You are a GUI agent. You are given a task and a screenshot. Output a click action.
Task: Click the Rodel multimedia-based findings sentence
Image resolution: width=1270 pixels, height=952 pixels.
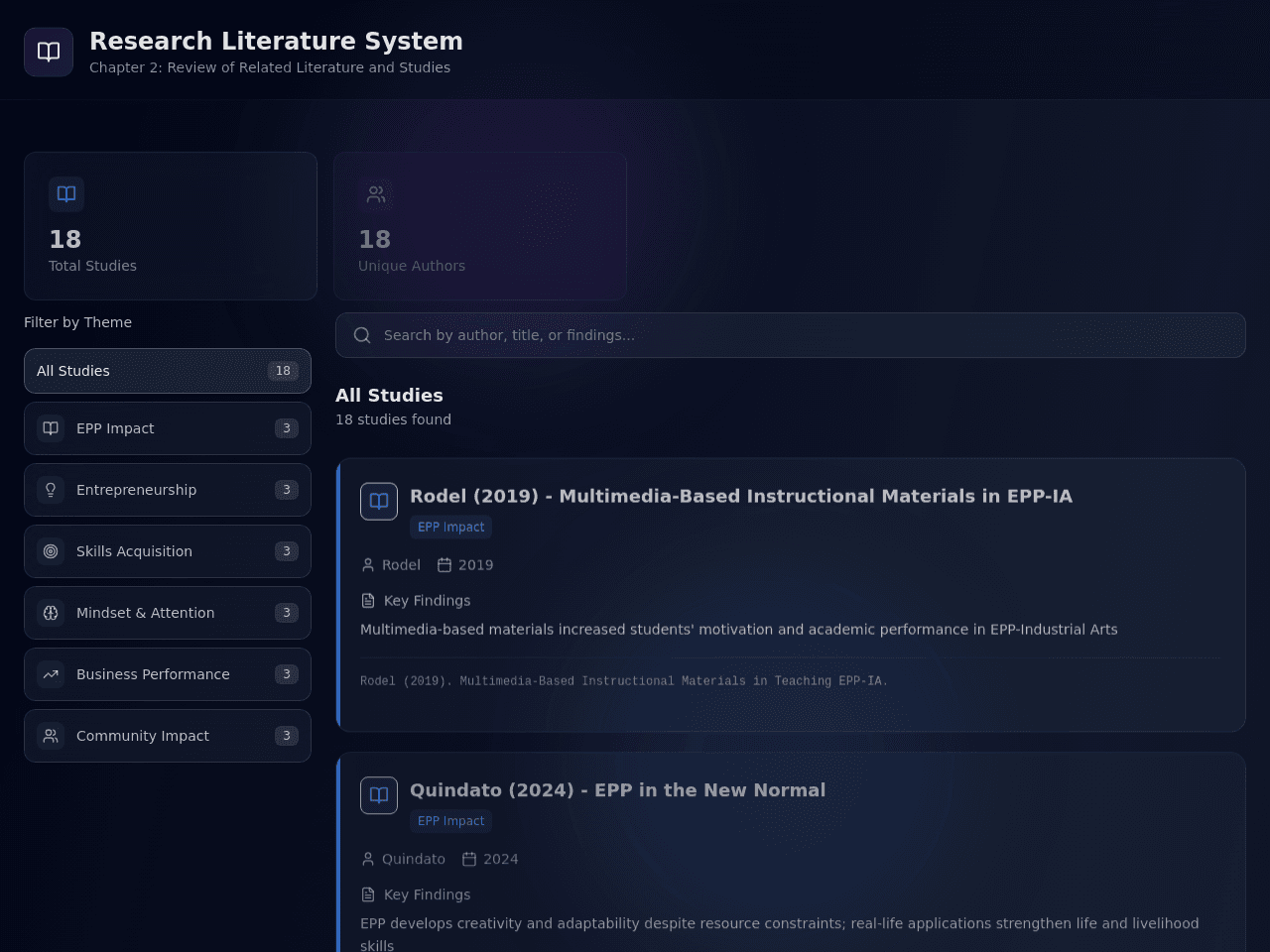(x=739, y=630)
